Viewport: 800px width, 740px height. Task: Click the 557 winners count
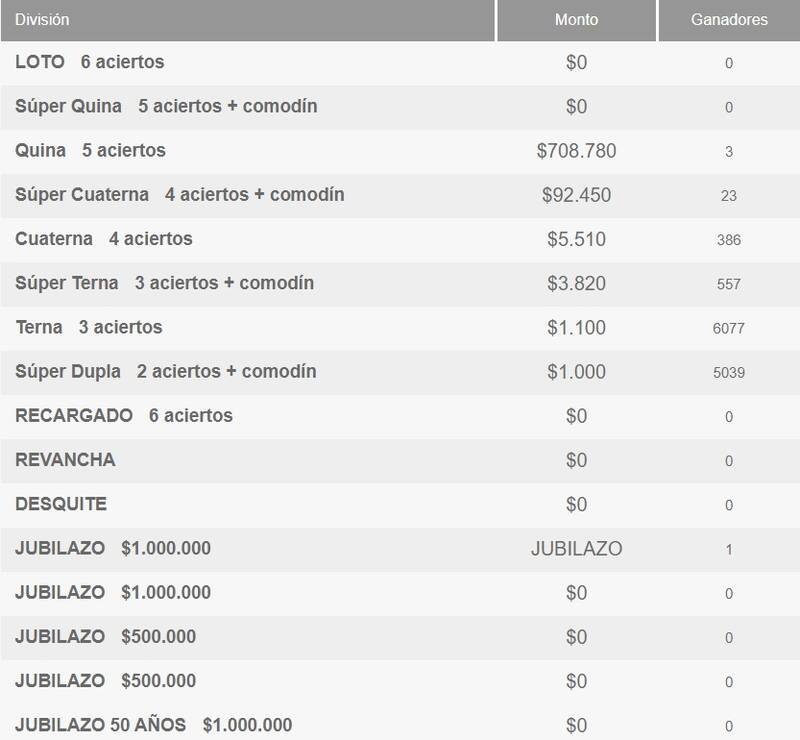[x=729, y=284]
